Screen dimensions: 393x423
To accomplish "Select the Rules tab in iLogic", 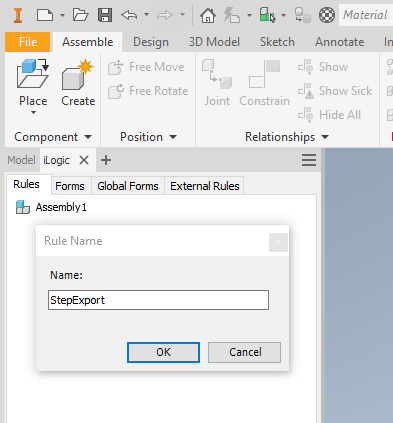I will pos(26,184).
